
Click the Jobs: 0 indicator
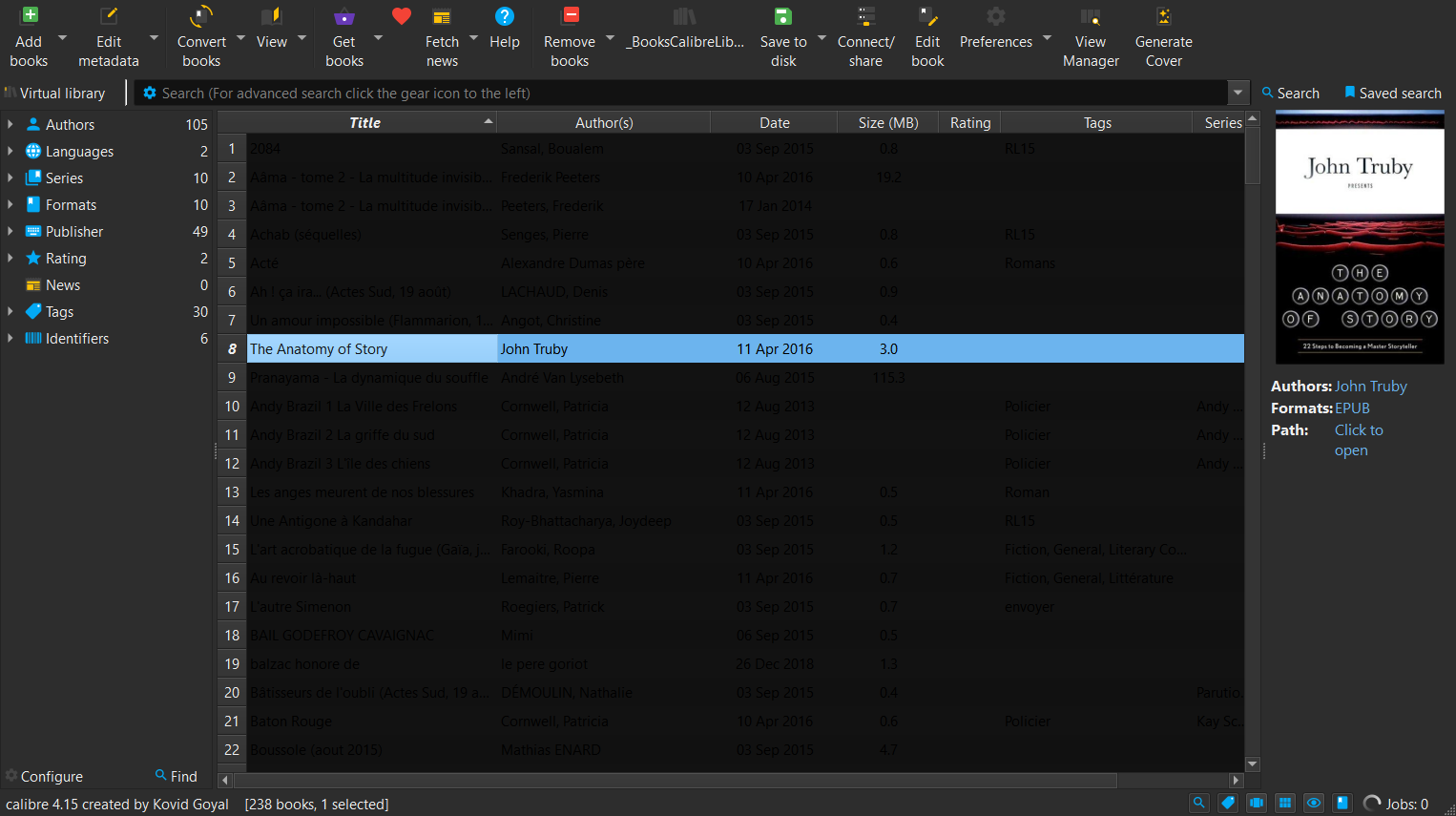pos(1396,804)
